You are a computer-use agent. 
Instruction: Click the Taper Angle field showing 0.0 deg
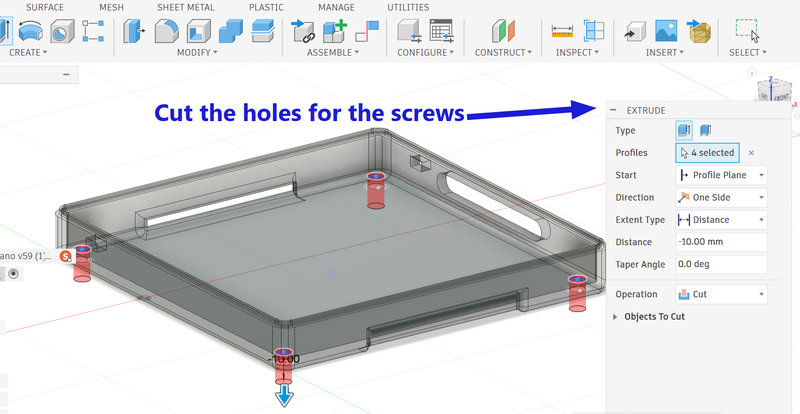[x=721, y=264]
